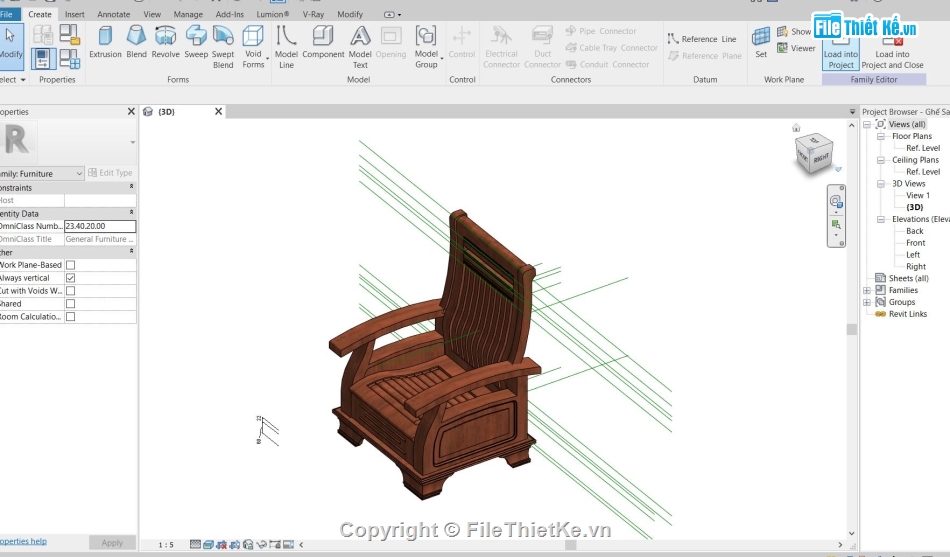Viewport: 950px width, 557px height.
Task: Close the Properties palette
Action: pyautogui.click(x=131, y=112)
